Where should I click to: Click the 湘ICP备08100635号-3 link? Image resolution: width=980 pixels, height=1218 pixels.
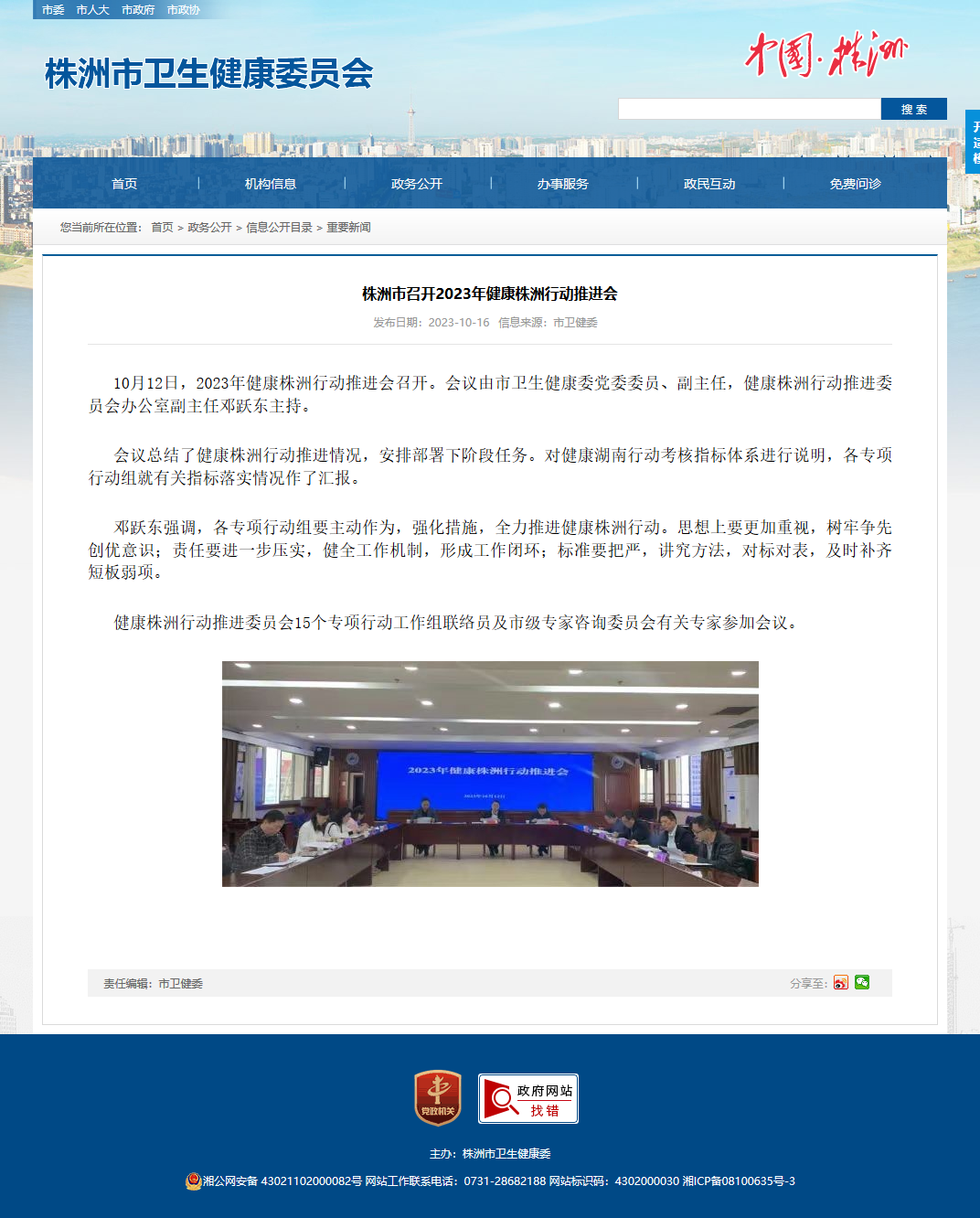coord(739,1181)
